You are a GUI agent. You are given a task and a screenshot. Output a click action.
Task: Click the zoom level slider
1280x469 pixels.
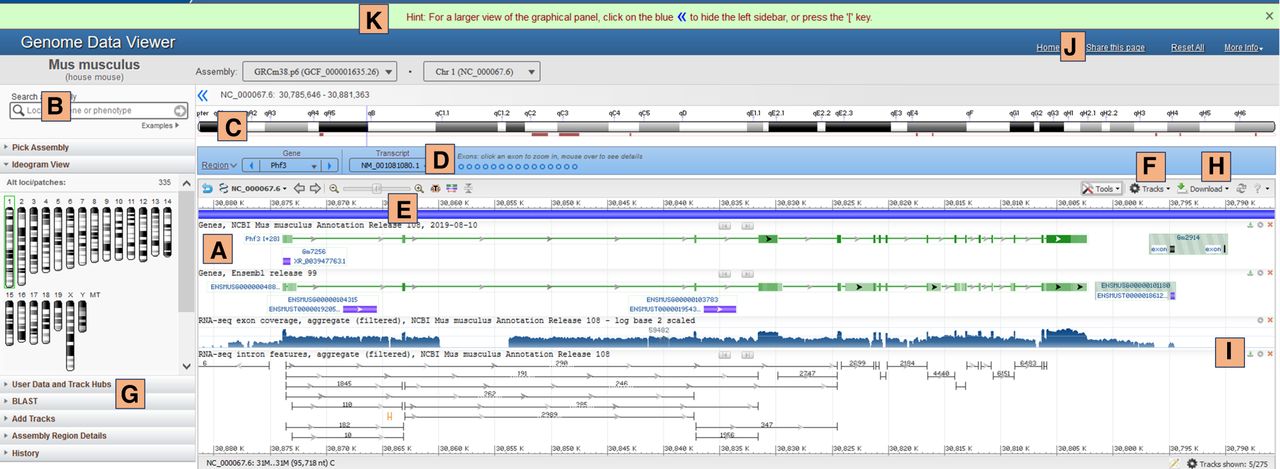(377, 188)
